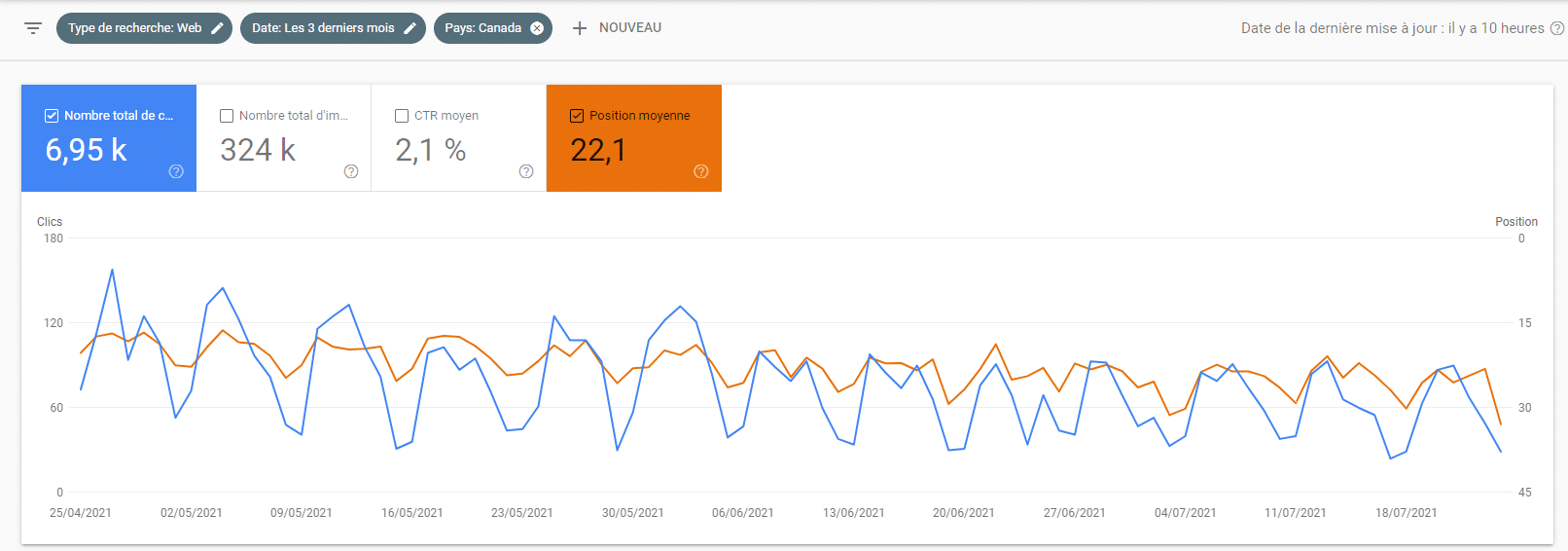Uncheck the Position moyenne checkbox
The height and width of the screenshot is (551, 1568).
tap(577, 116)
